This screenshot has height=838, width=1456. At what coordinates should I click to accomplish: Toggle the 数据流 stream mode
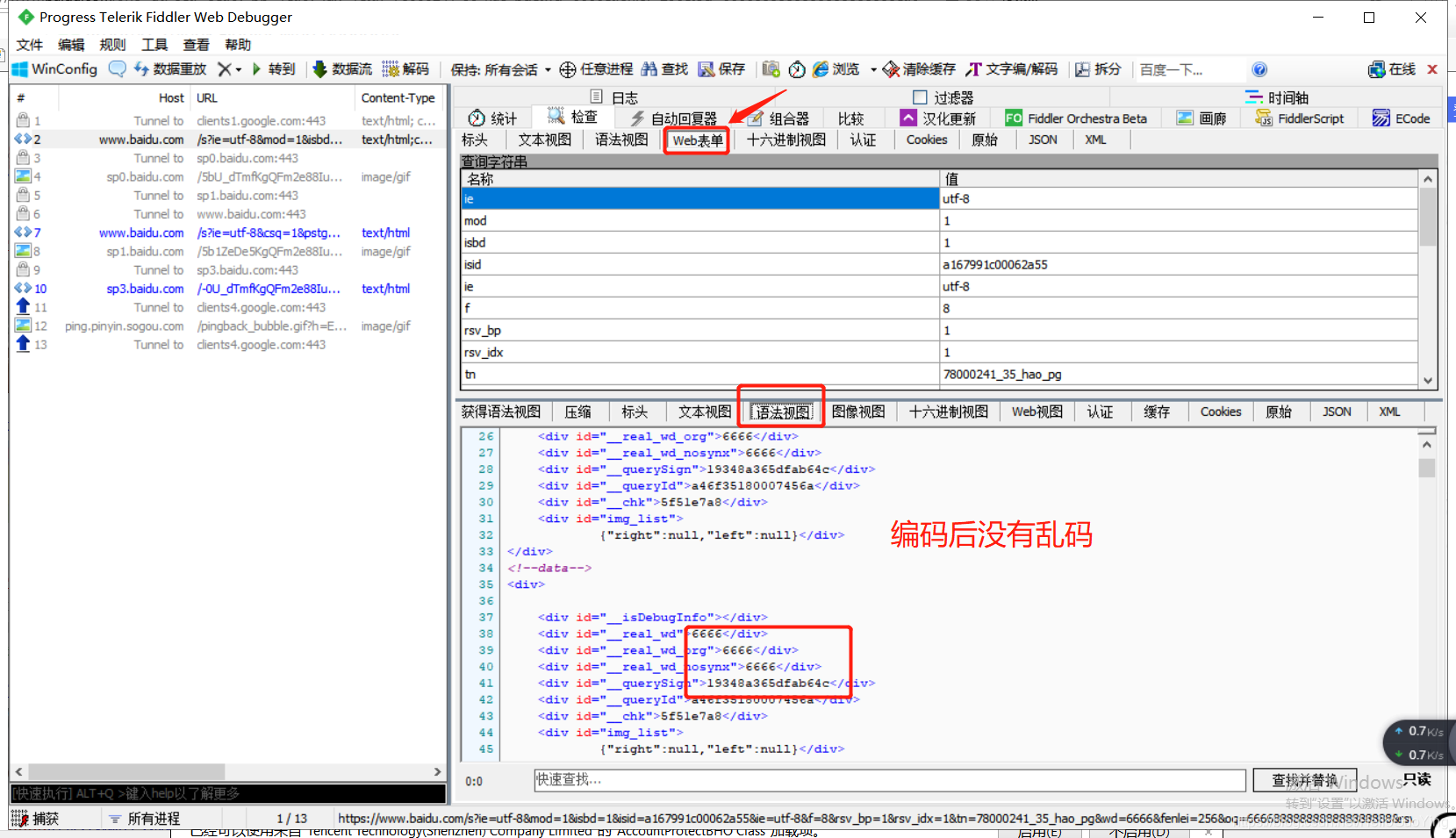[x=342, y=69]
